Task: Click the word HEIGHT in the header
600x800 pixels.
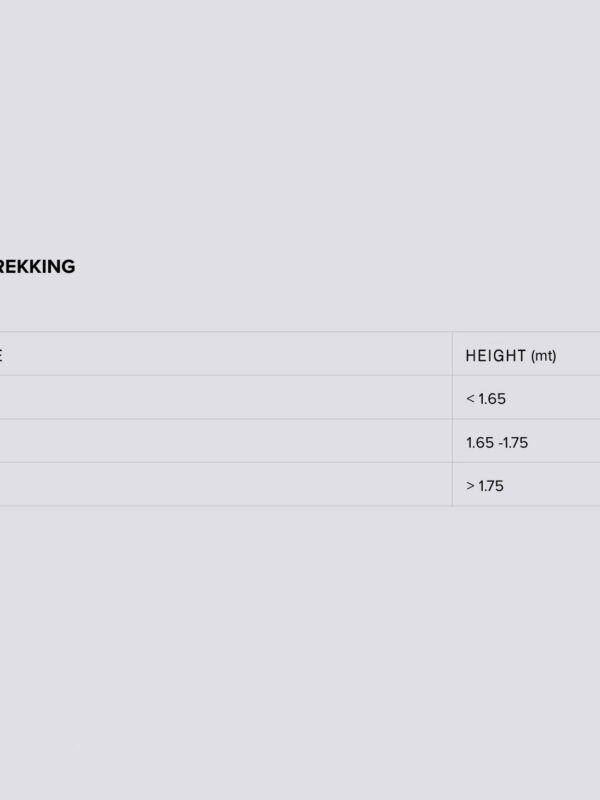Action: 495,356
